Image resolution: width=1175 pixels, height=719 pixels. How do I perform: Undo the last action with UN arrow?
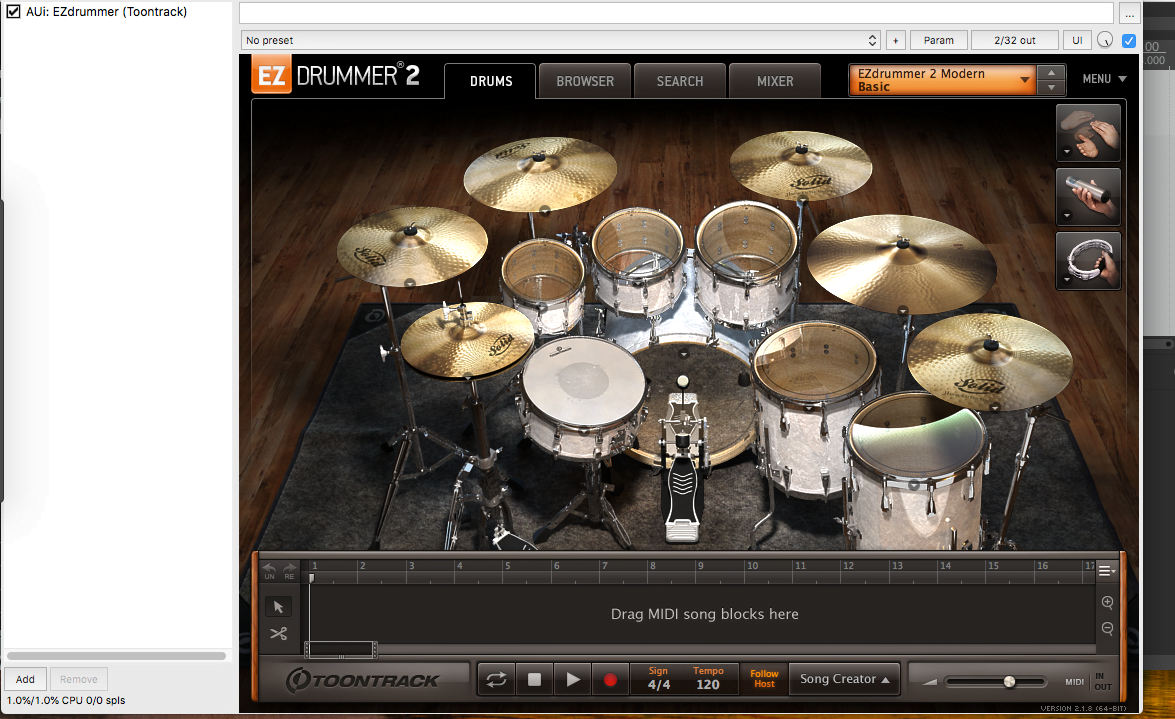[269, 570]
